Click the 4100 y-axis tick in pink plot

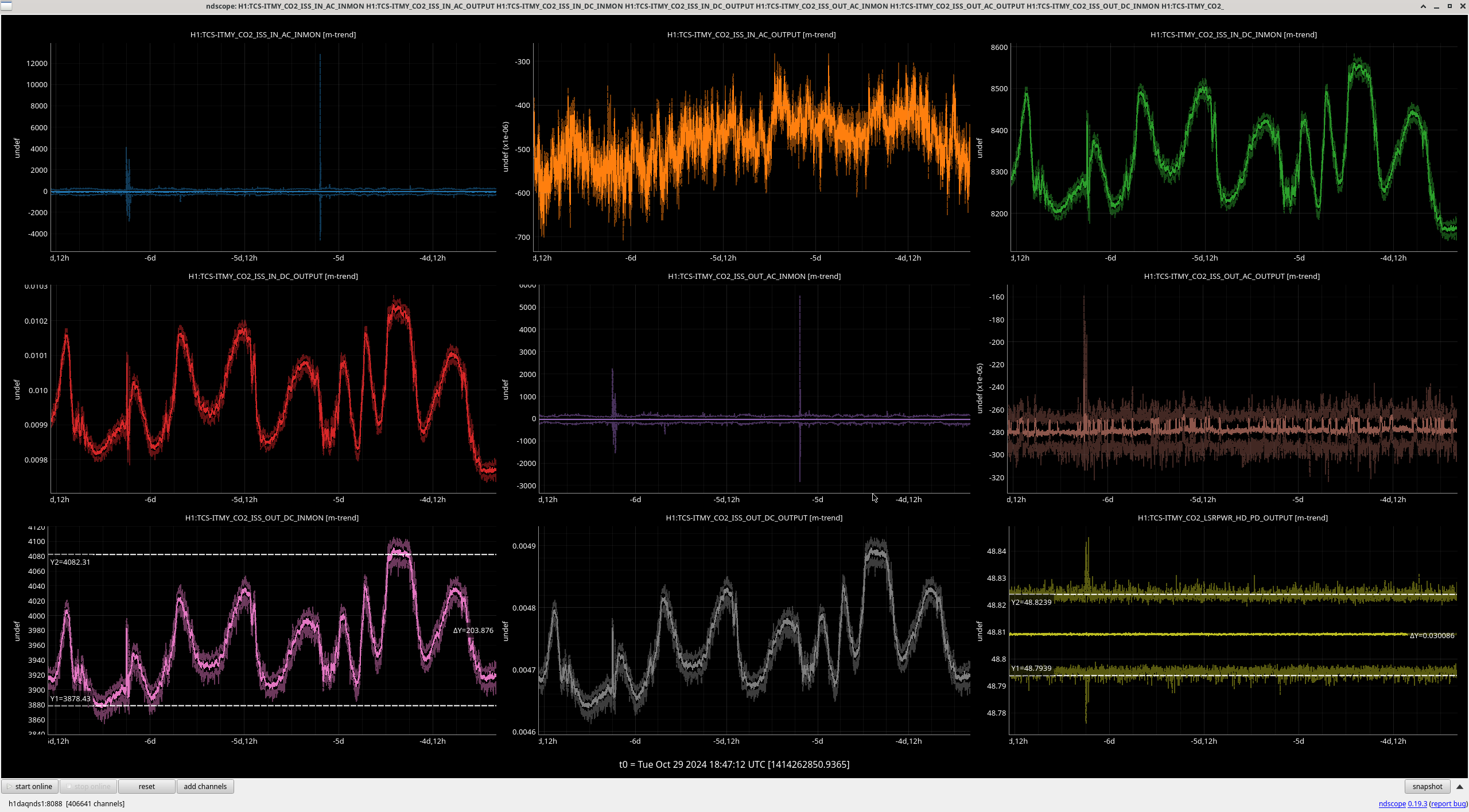point(36,541)
